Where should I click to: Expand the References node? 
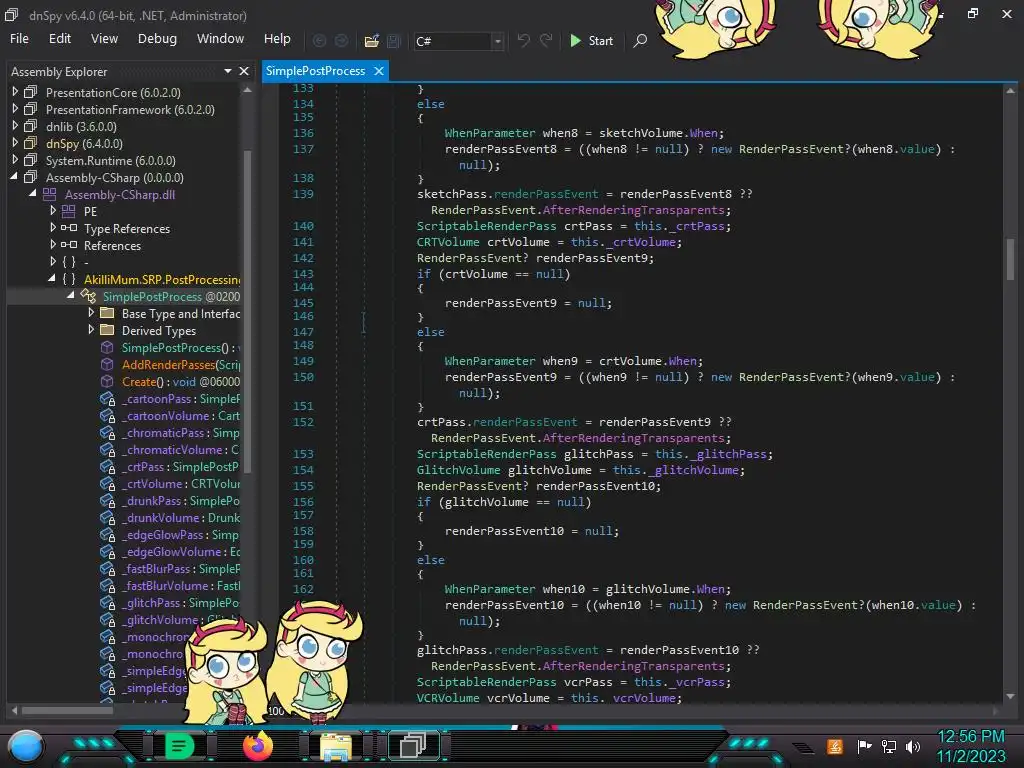(53, 245)
